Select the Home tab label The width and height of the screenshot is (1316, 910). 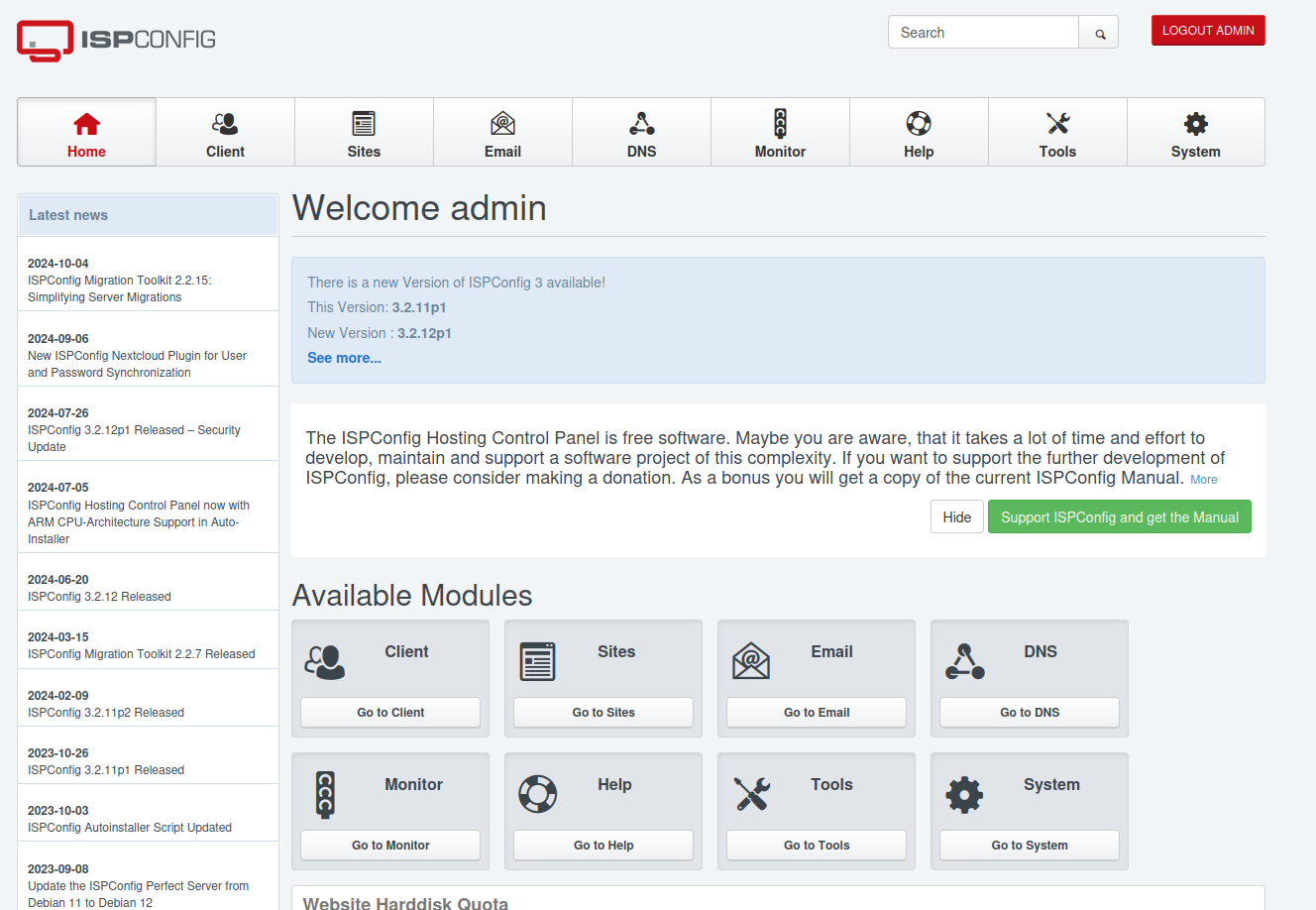coord(86,152)
